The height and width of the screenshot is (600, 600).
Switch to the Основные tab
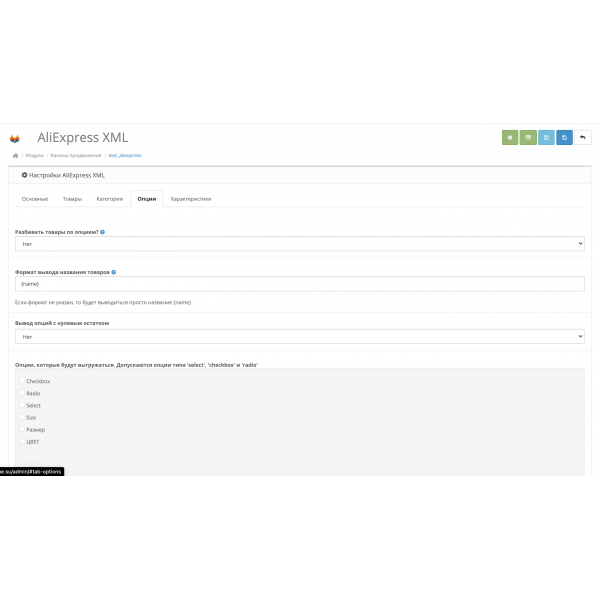tap(35, 199)
